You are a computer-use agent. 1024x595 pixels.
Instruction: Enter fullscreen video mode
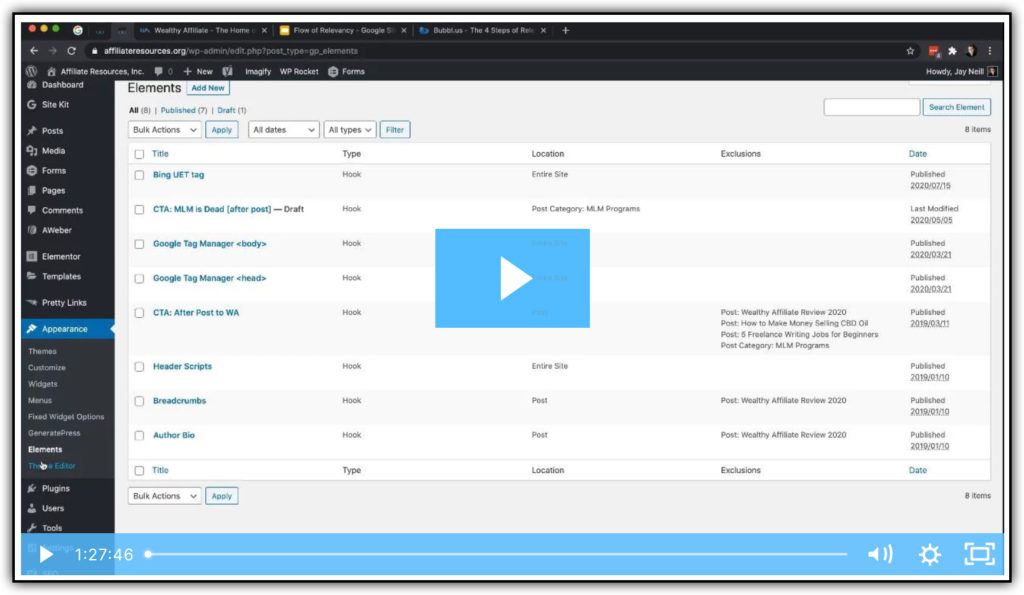click(979, 554)
